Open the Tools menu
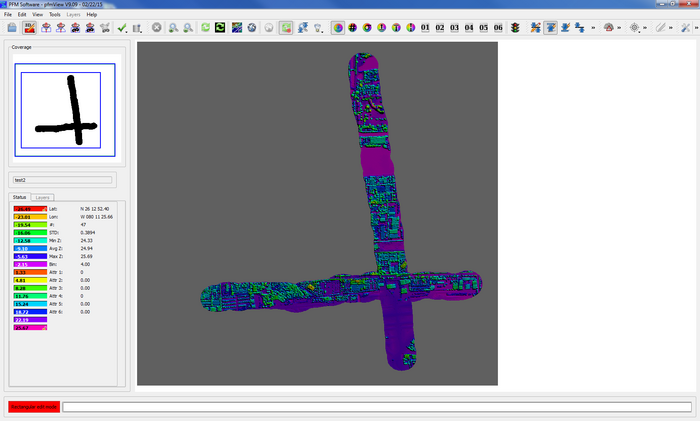The height and width of the screenshot is (421, 700). (x=54, y=15)
